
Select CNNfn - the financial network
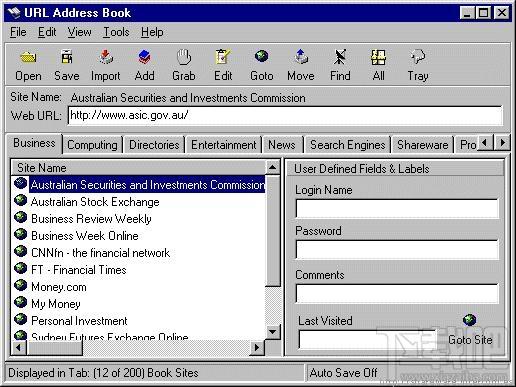click(x=100, y=253)
